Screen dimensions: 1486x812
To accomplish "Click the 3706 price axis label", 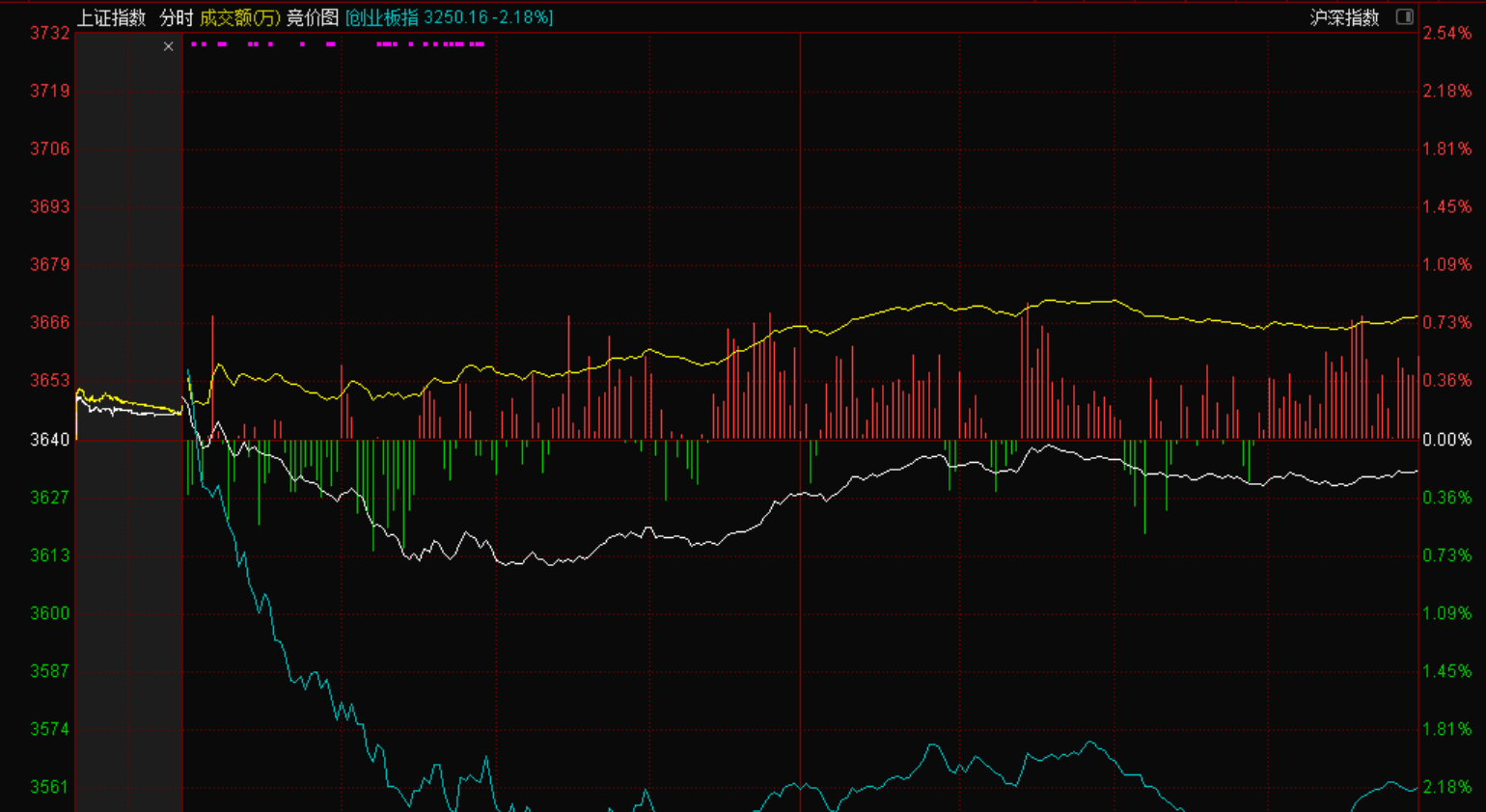I will tap(50, 149).
